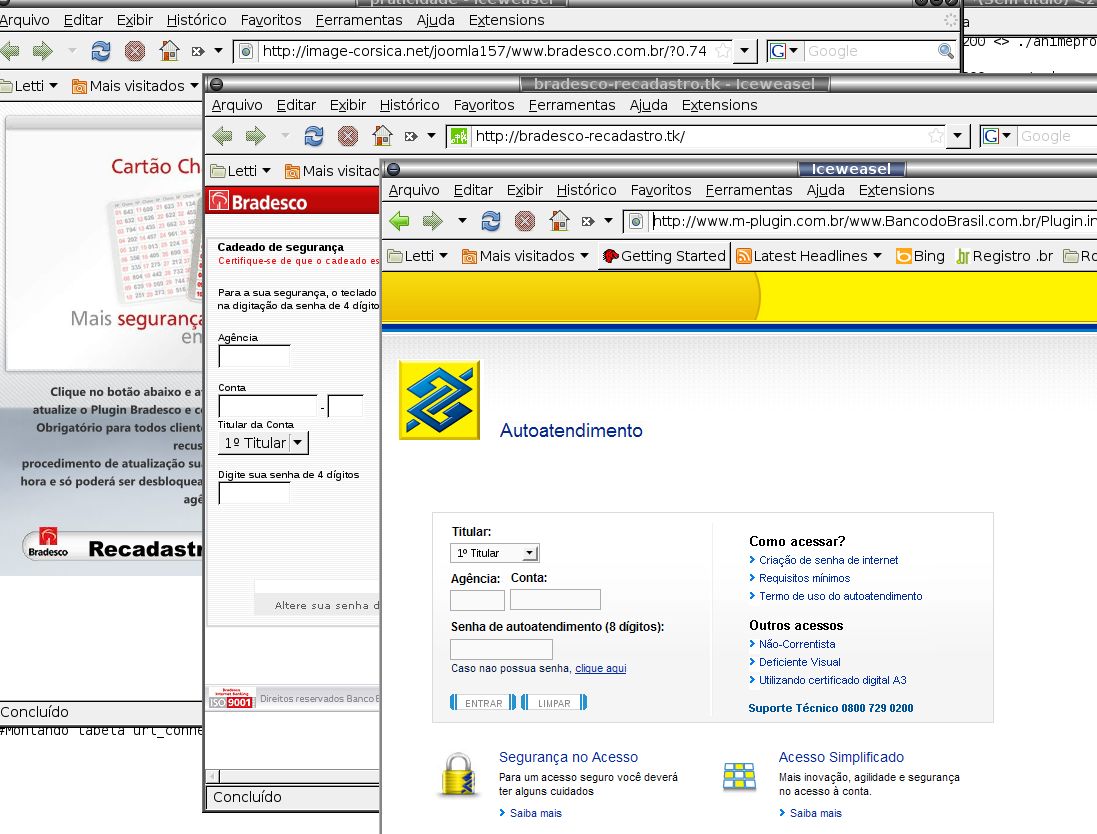Click Stop button in front Iceweasel window

point(525,221)
